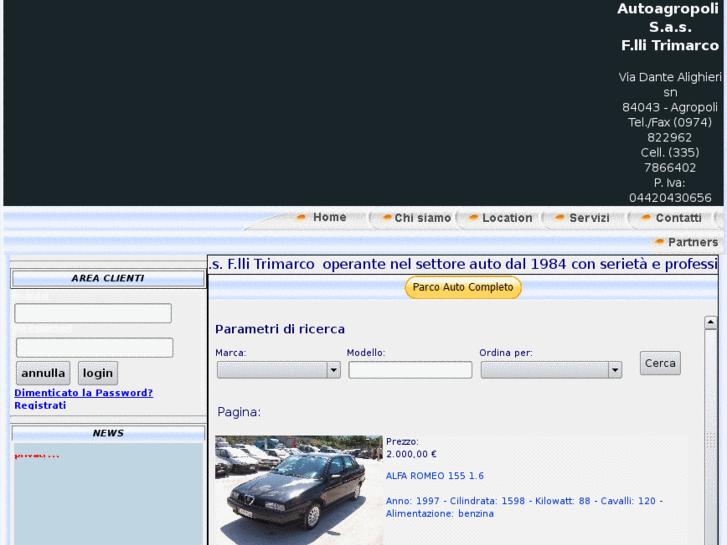The height and width of the screenshot is (545, 727).
Task: Focus the email field in Area Clienti
Action: tap(93, 313)
